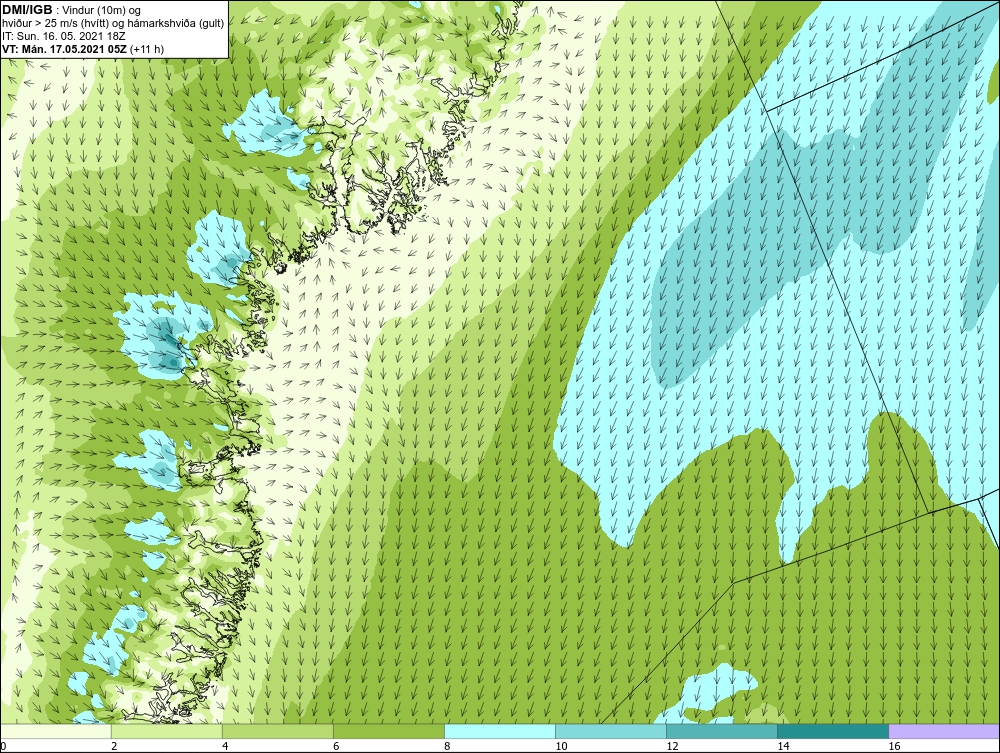Select the 2–4 m/s light green swatch
Image resolution: width=1000 pixels, height=753 pixels.
[x=166, y=731]
